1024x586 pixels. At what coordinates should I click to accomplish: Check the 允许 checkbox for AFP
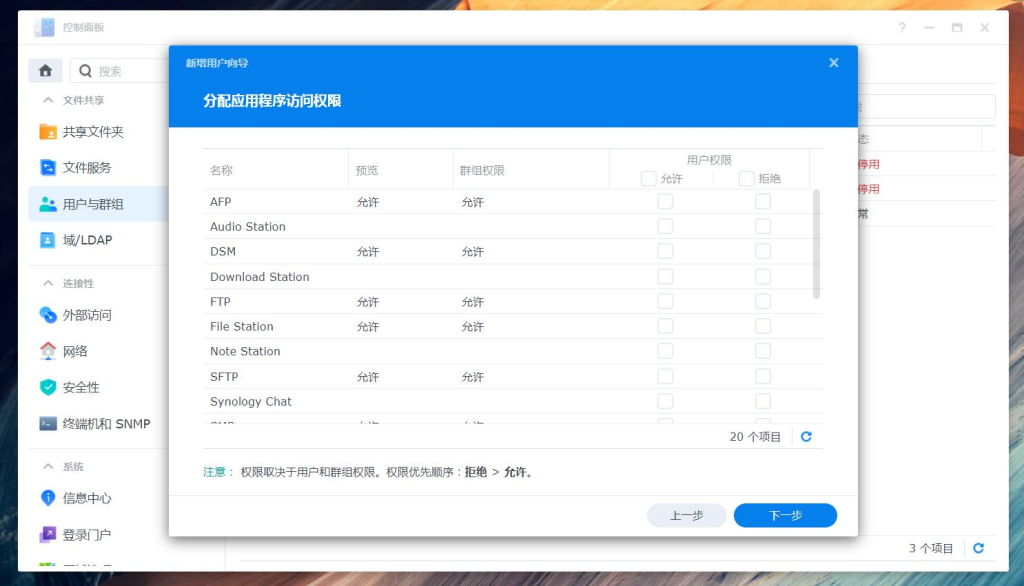coord(664,201)
